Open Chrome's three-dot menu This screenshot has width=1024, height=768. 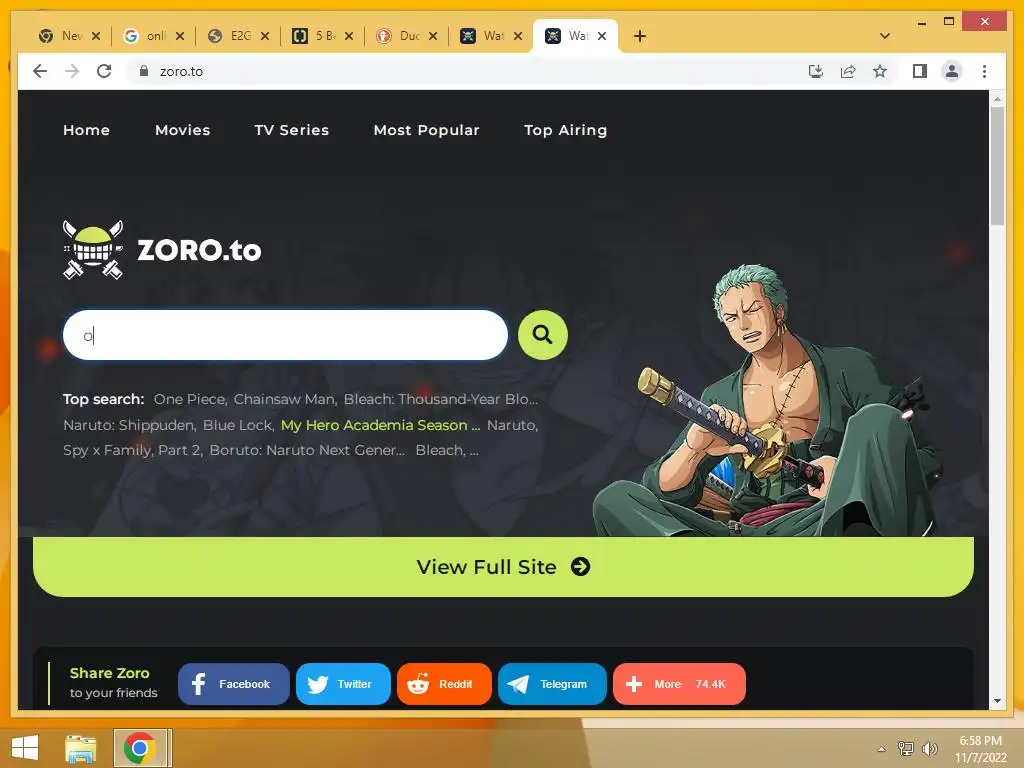(984, 71)
